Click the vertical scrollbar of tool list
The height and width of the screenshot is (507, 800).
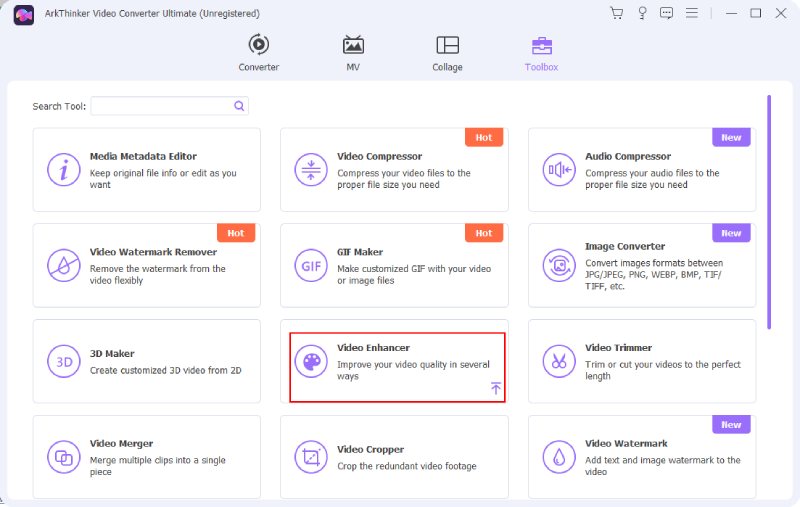pyautogui.click(x=769, y=212)
